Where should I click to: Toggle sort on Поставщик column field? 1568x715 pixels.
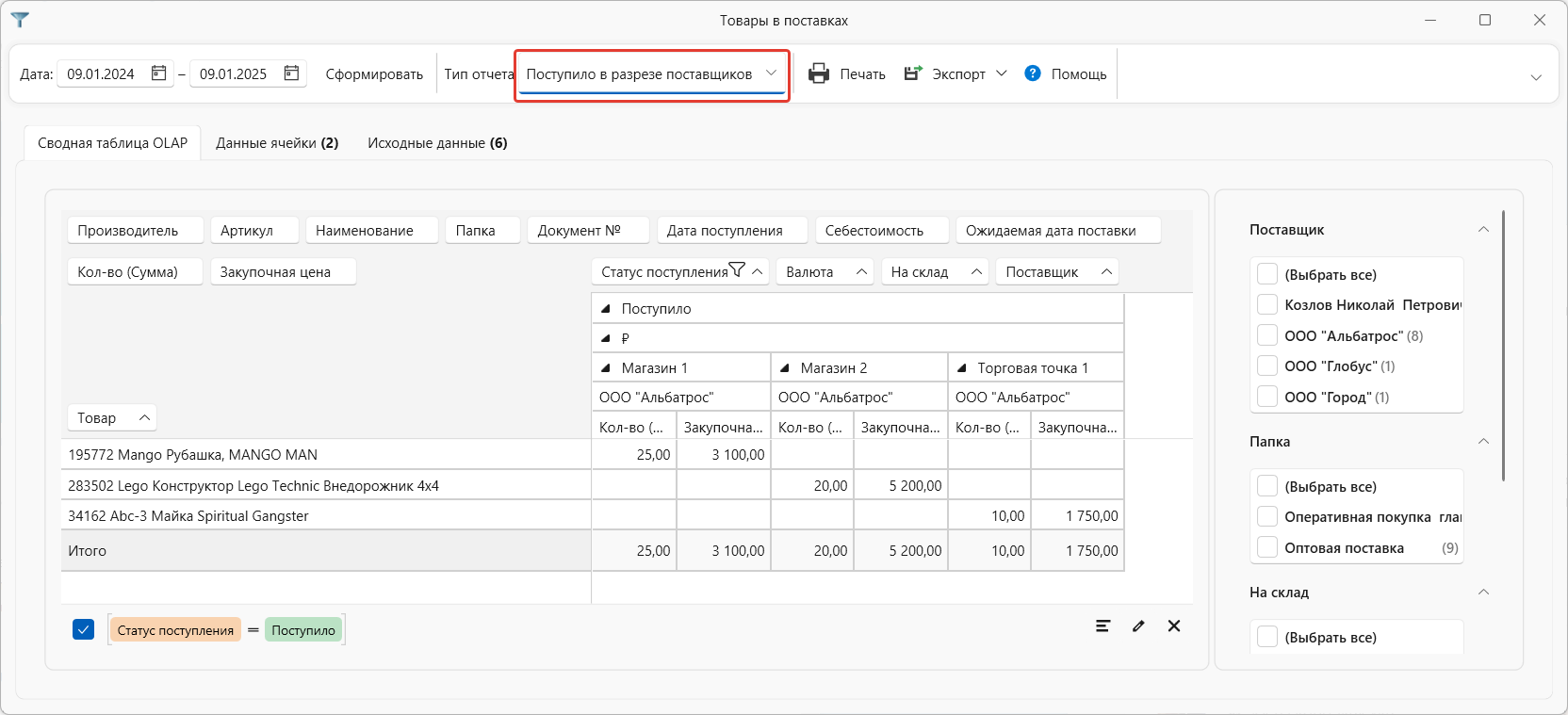tap(1106, 271)
